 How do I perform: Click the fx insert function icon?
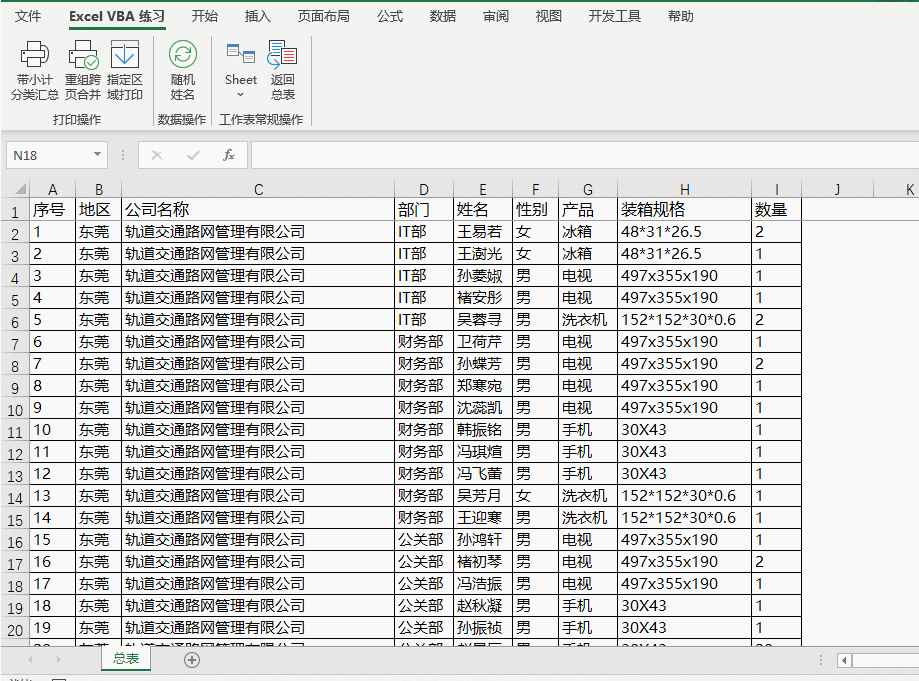click(x=229, y=155)
